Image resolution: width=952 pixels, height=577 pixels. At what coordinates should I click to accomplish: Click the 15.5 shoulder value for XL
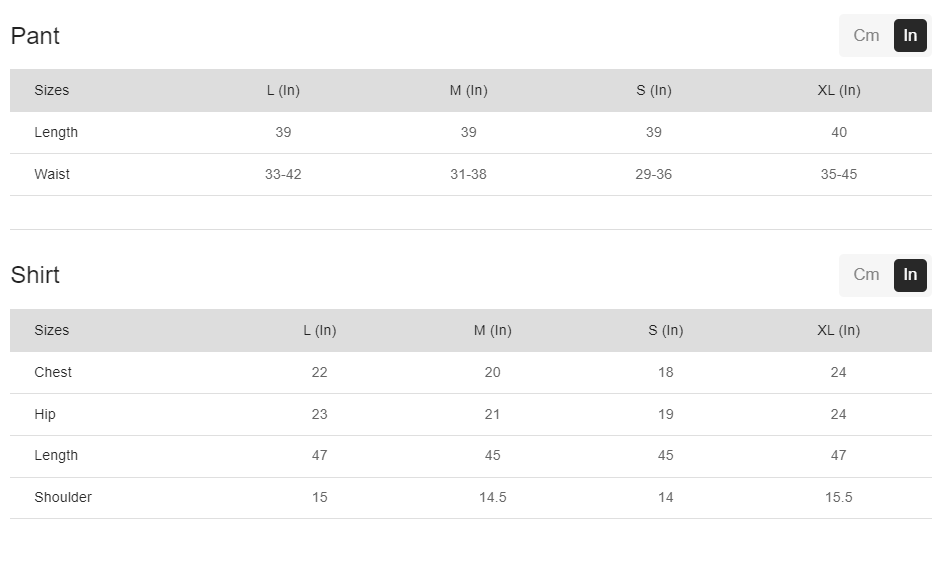pos(838,497)
